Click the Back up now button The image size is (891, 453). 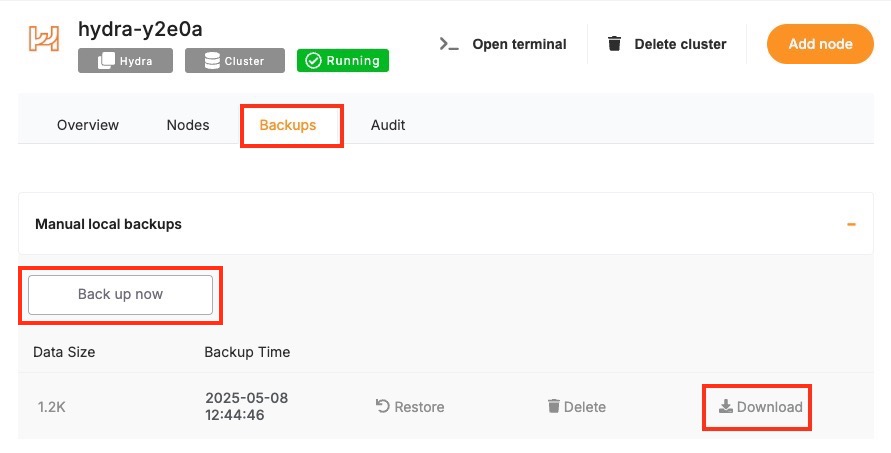tap(120, 294)
